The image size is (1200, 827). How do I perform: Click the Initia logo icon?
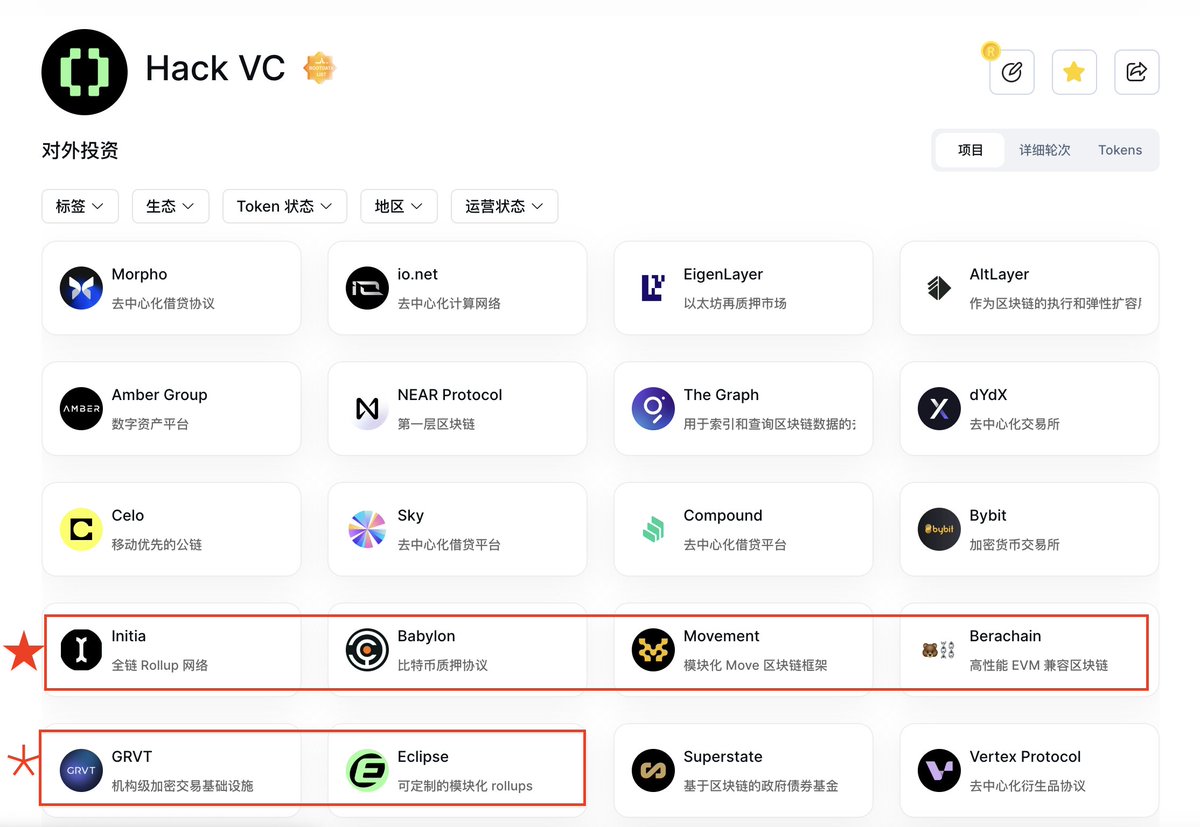(81, 650)
